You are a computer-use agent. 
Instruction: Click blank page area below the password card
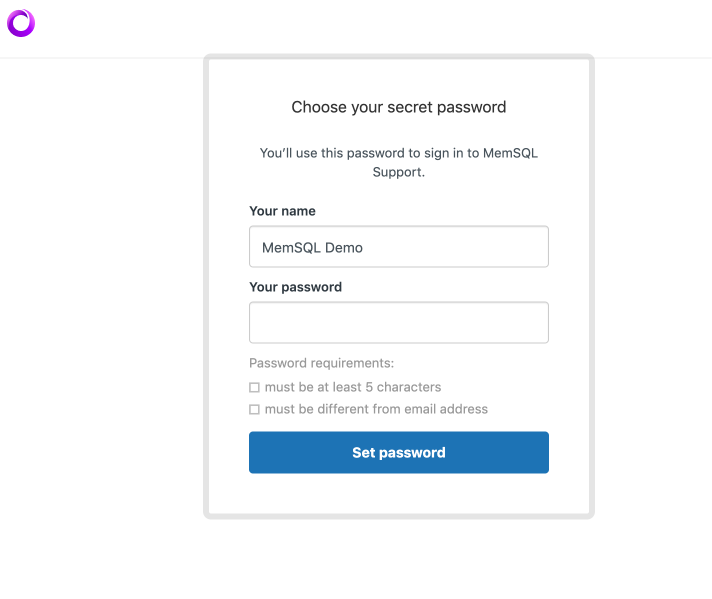[398, 560]
